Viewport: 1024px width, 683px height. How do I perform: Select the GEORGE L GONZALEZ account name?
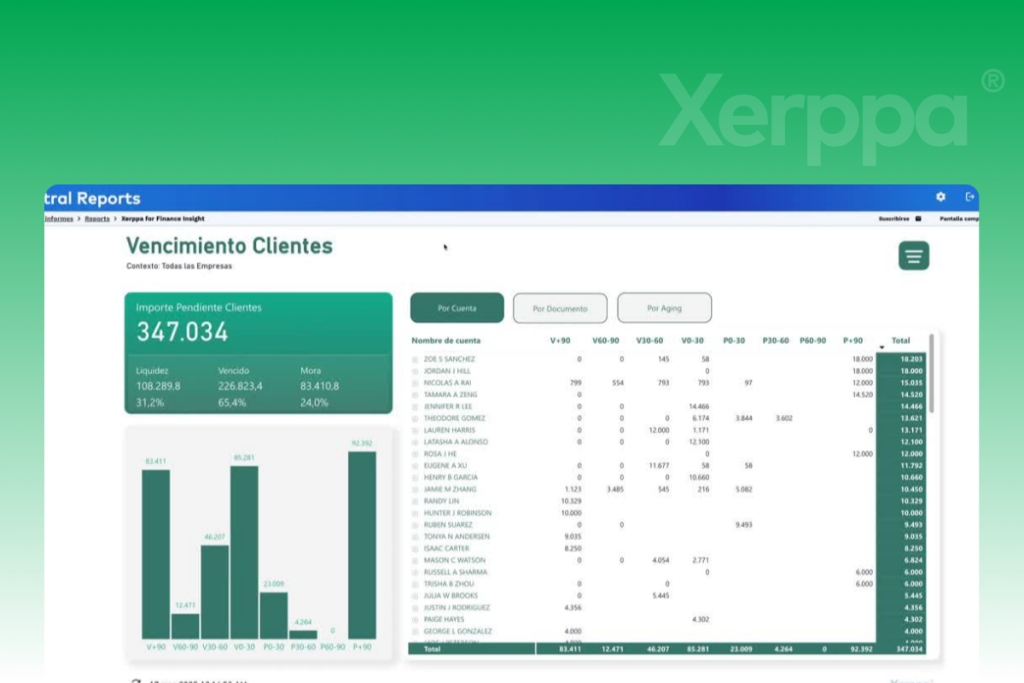tap(458, 631)
